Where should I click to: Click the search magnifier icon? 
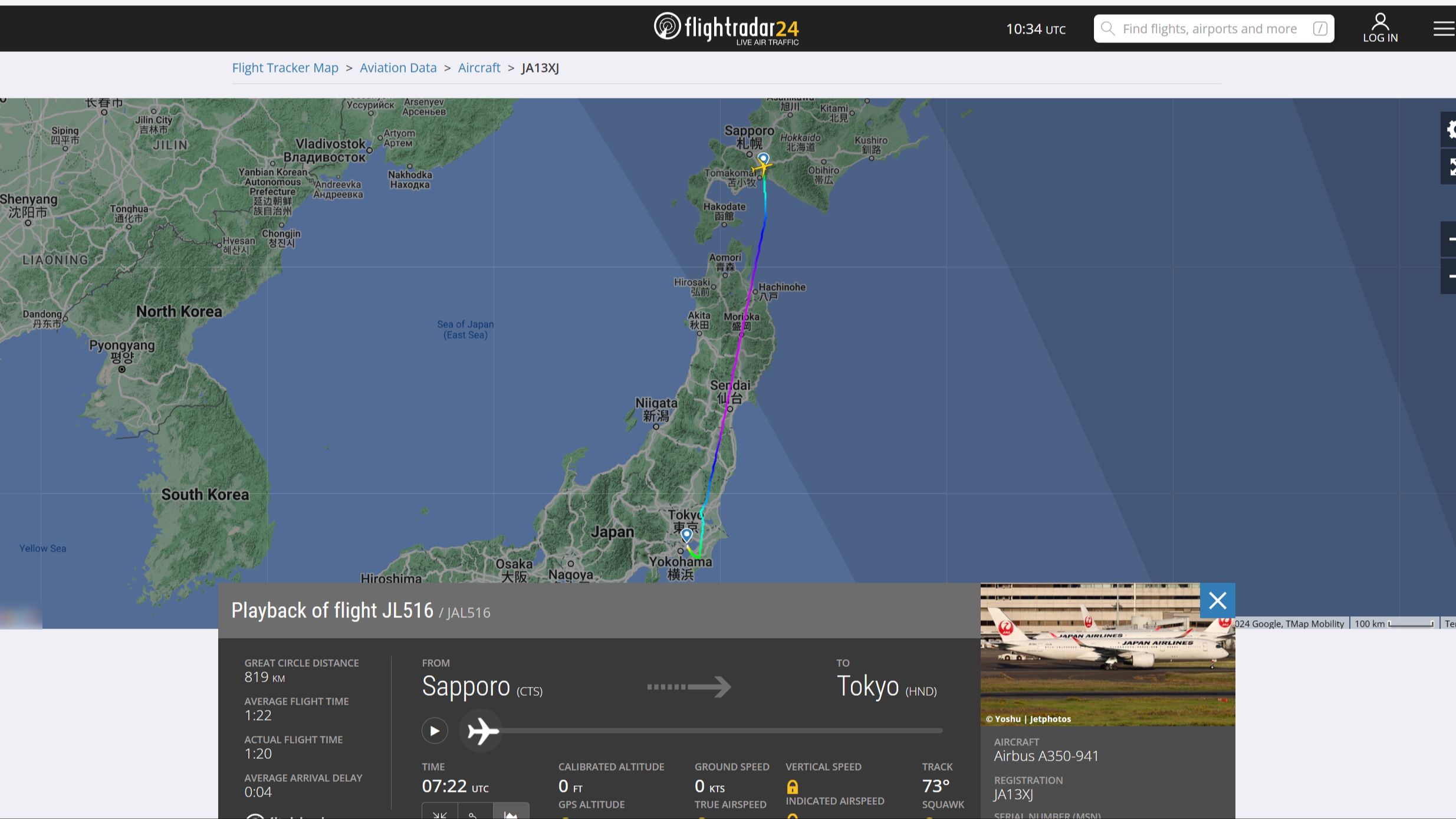tap(1107, 28)
